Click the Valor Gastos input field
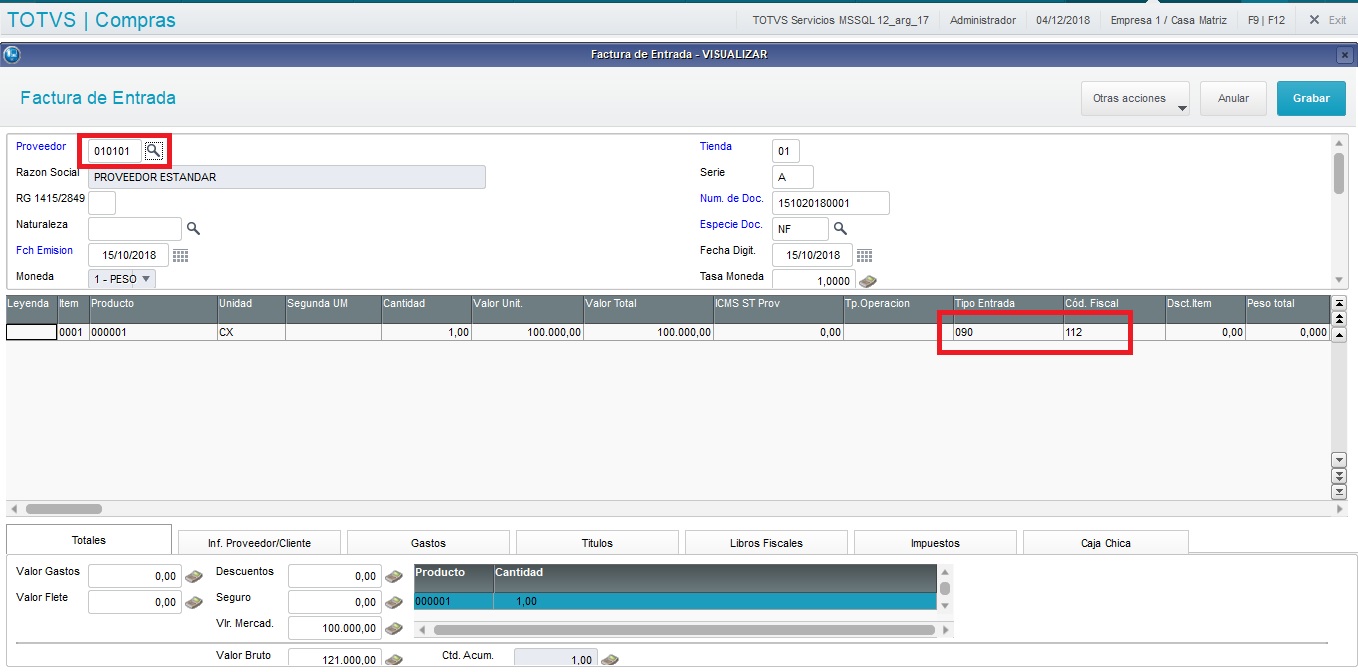This screenshot has height=672, width=1358. (135, 576)
